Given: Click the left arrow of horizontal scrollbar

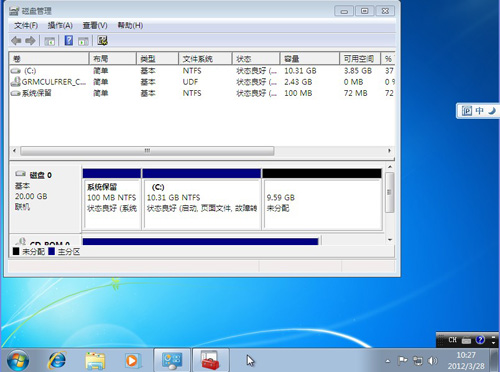Looking at the screenshot, I should (14, 151).
